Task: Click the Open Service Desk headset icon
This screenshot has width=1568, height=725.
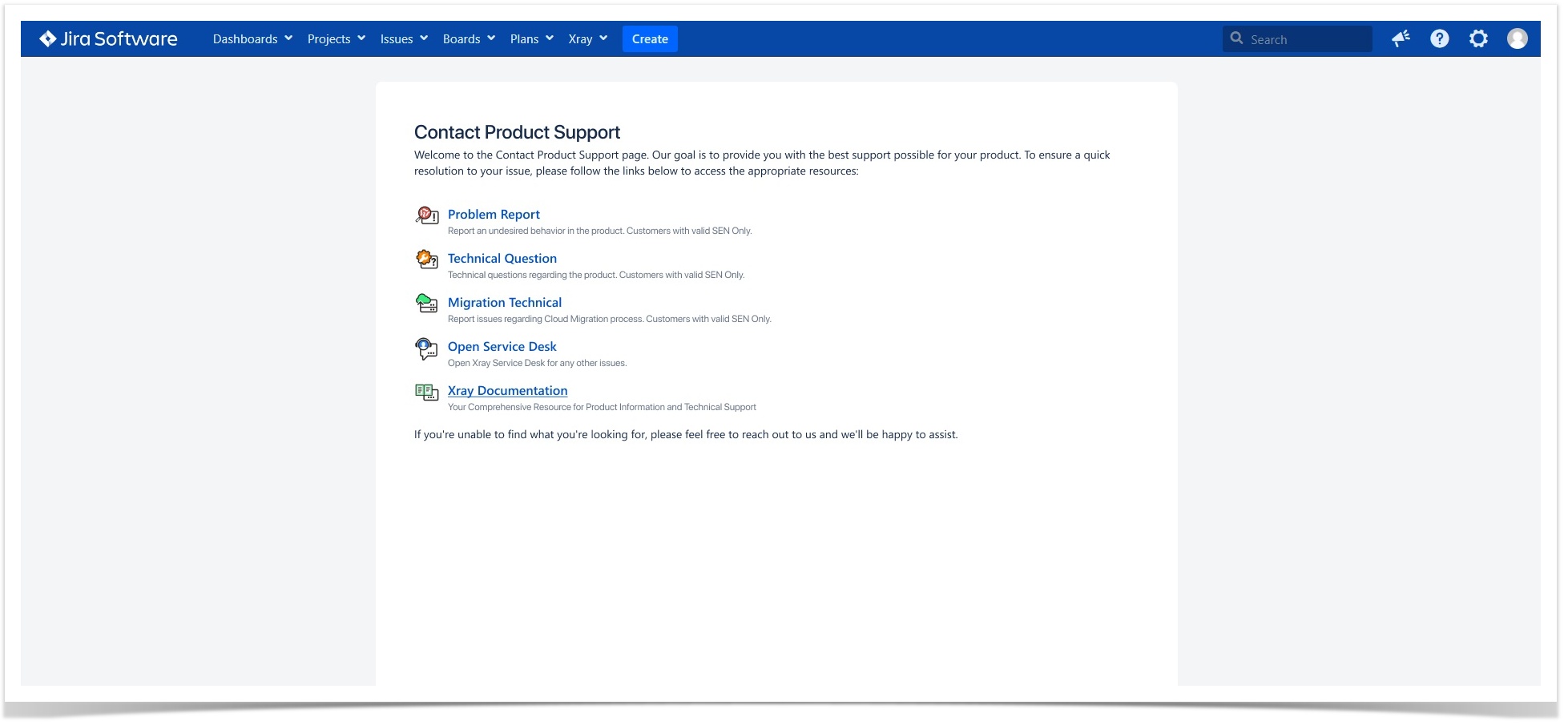Action: (x=426, y=348)
